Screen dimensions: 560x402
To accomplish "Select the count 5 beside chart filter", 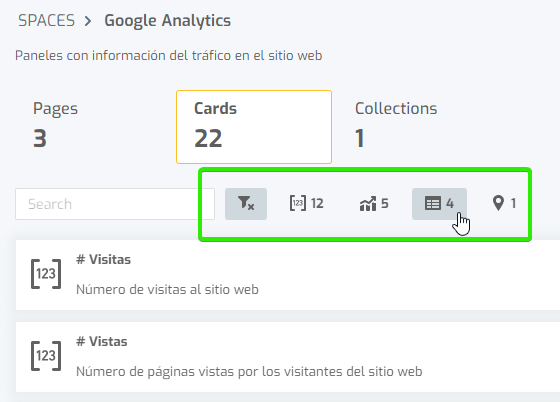I will click(385, 203).
